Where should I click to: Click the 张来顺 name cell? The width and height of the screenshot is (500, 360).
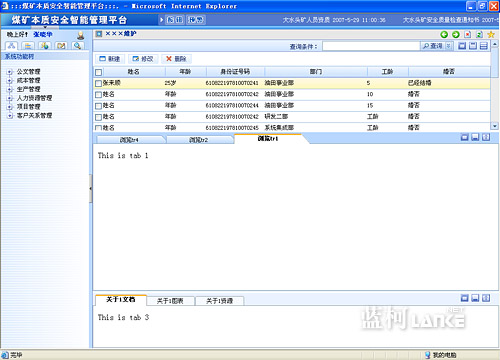(x=111, y=83)
